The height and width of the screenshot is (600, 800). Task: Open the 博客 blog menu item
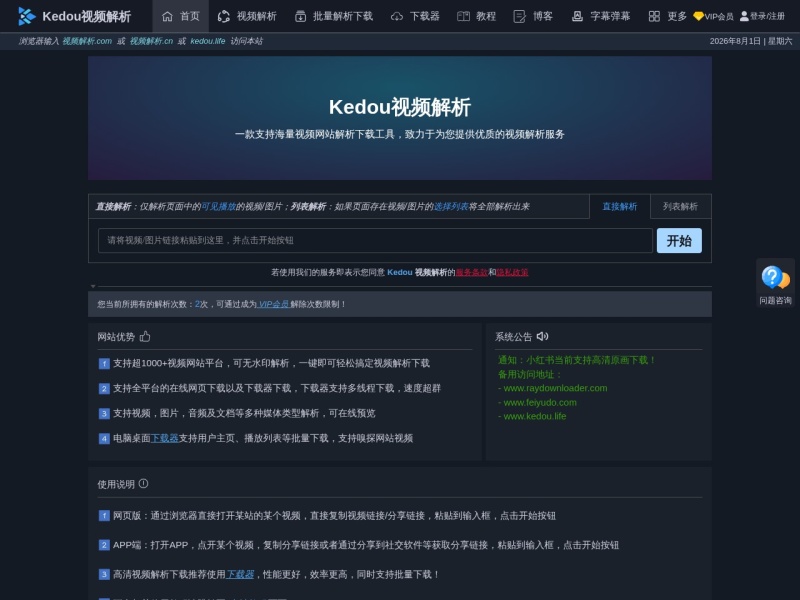pyautogui.click(x=533, y=16)
